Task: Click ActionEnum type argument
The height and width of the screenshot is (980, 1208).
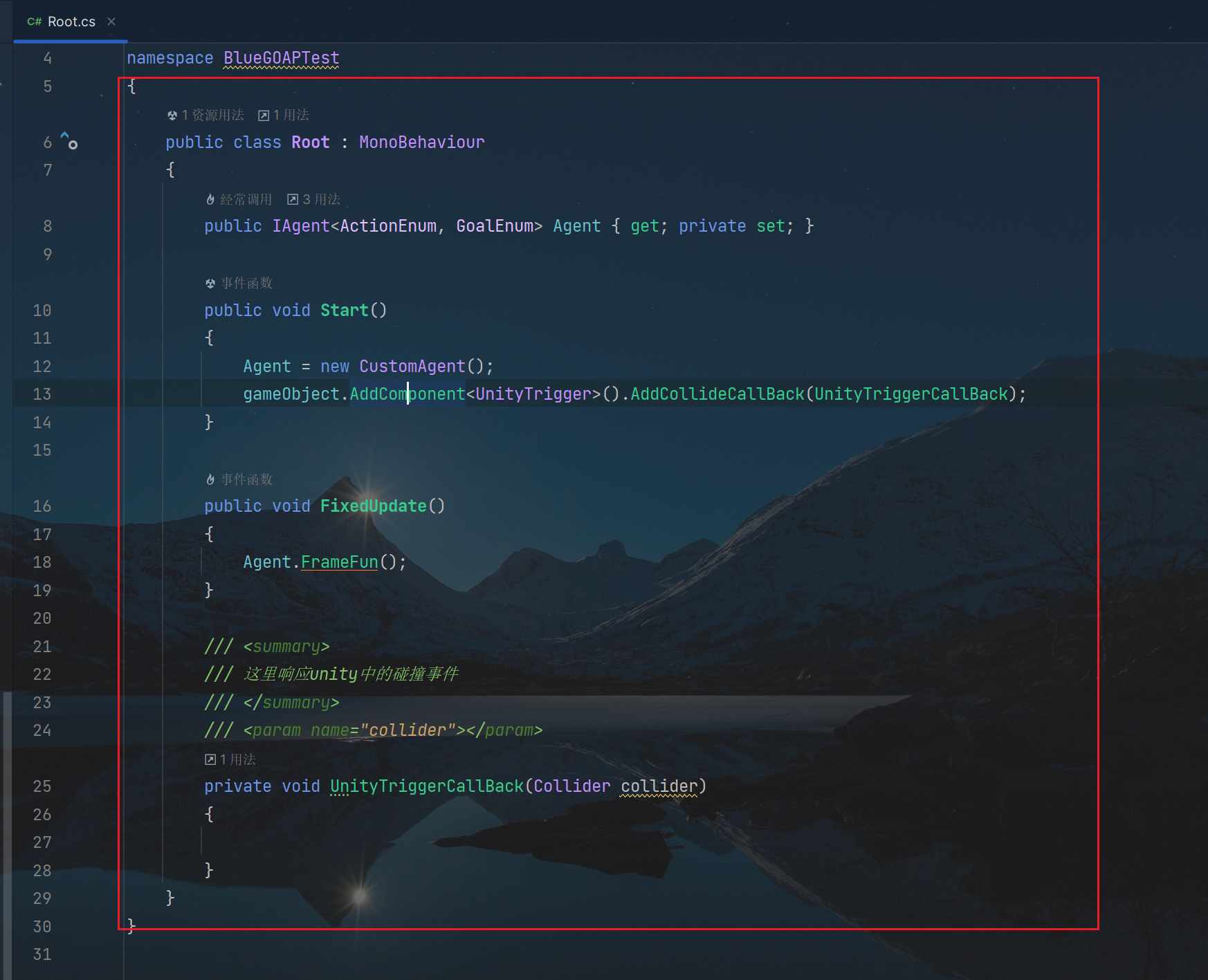Action: (x=388, y=226)
